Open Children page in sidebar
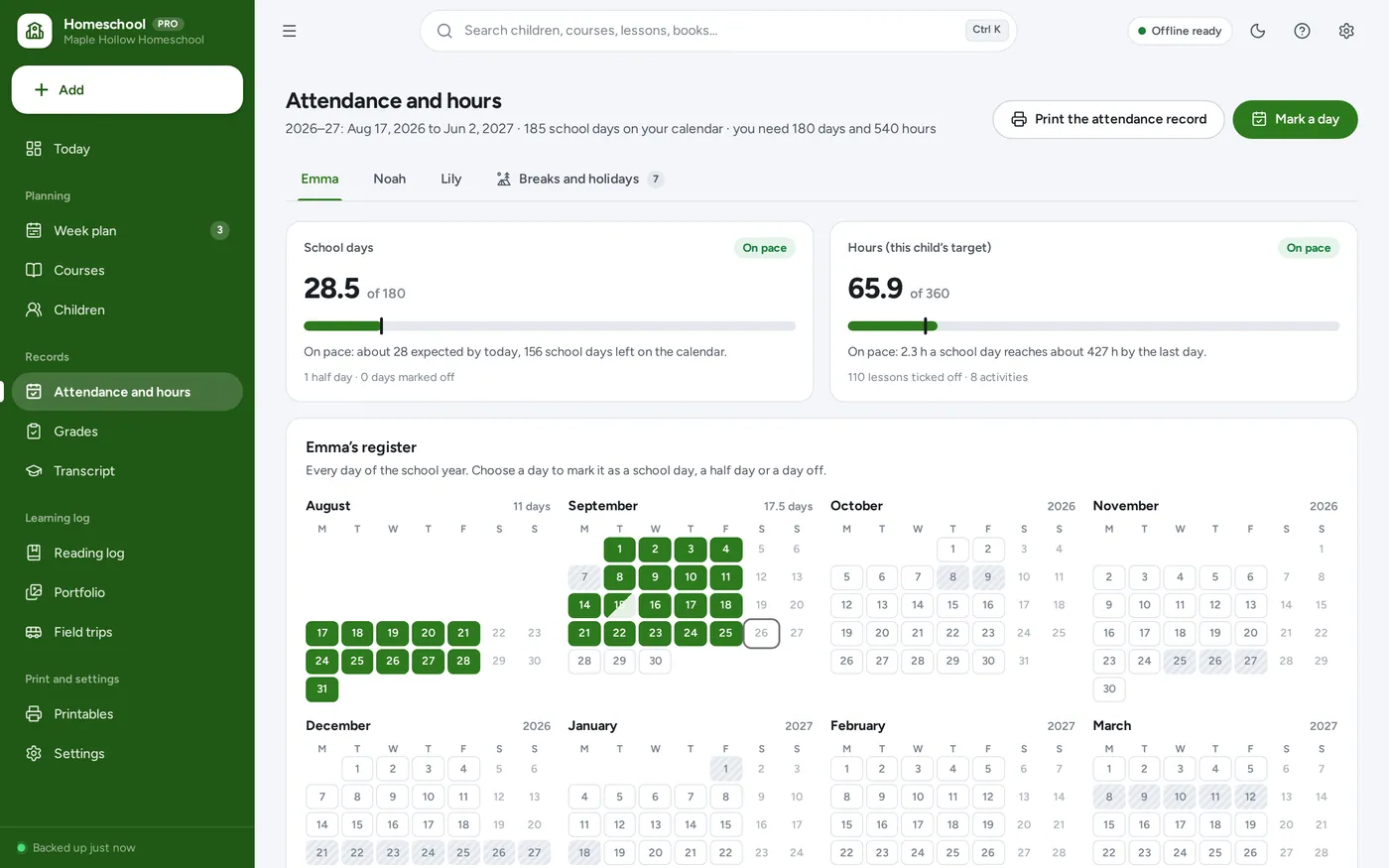The height and width of the screenshot is (868, 1389). (127, 310)
